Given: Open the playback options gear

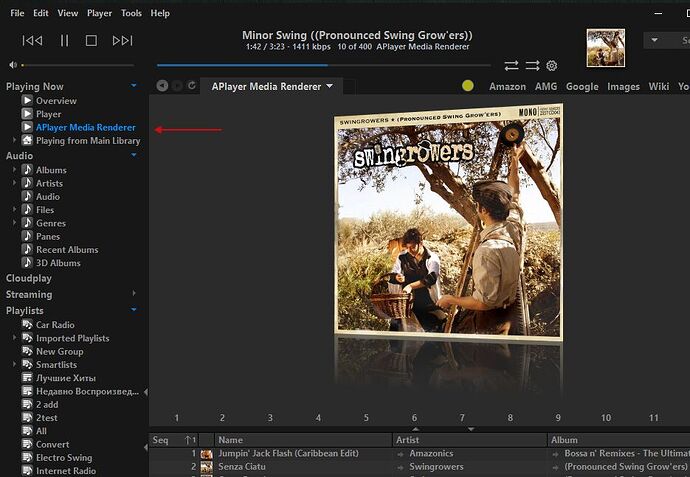Looking at the screenshot, I should pos(551,65).
